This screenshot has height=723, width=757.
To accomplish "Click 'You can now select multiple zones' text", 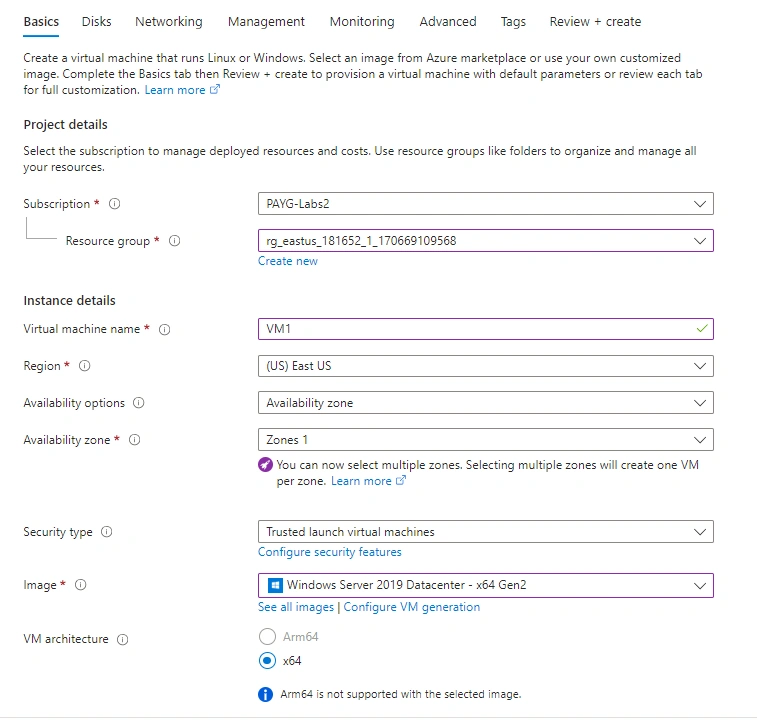I will [x=487, y=473].
